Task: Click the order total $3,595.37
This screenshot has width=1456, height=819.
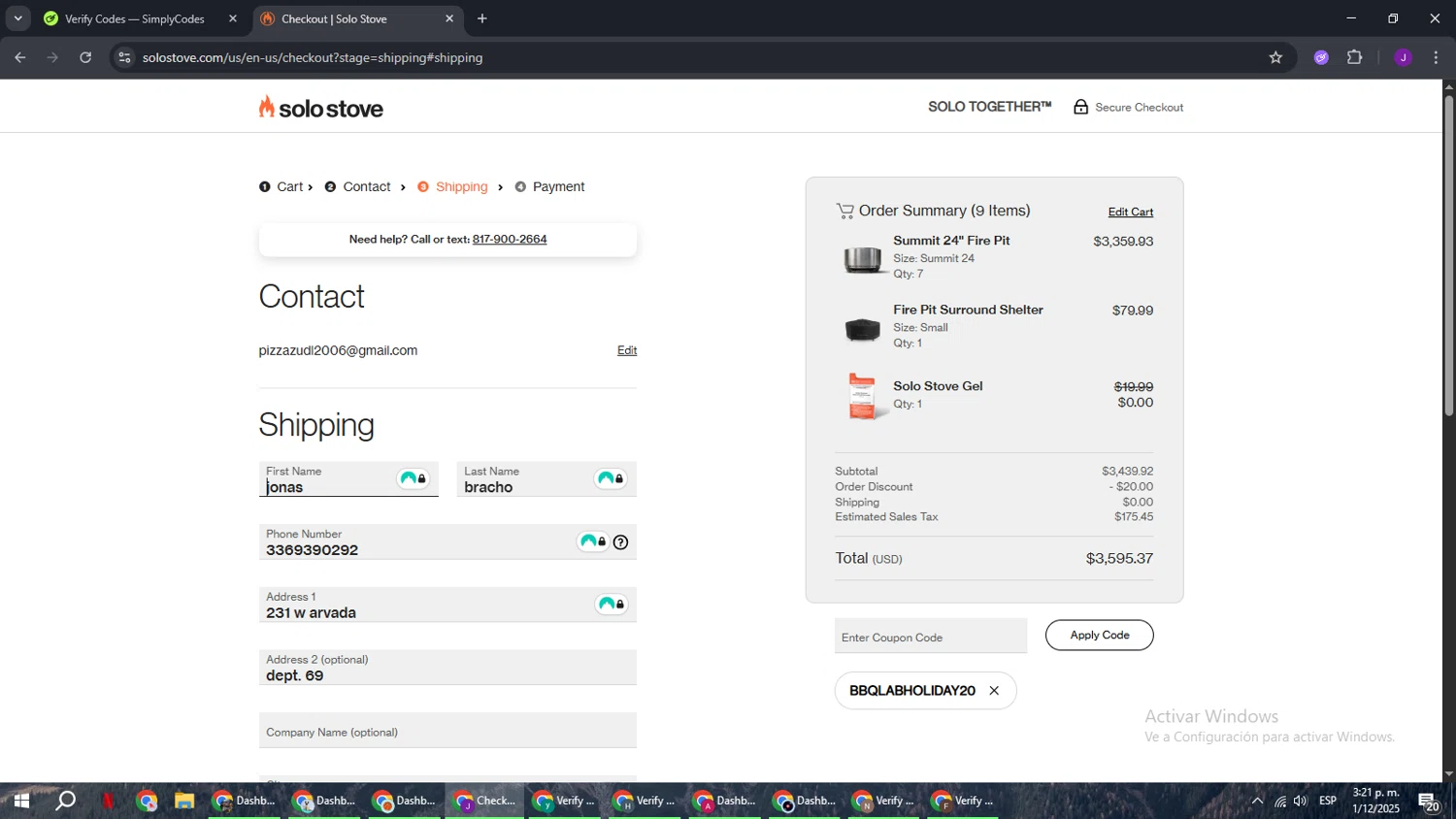Action: [x=1119, y=558]
